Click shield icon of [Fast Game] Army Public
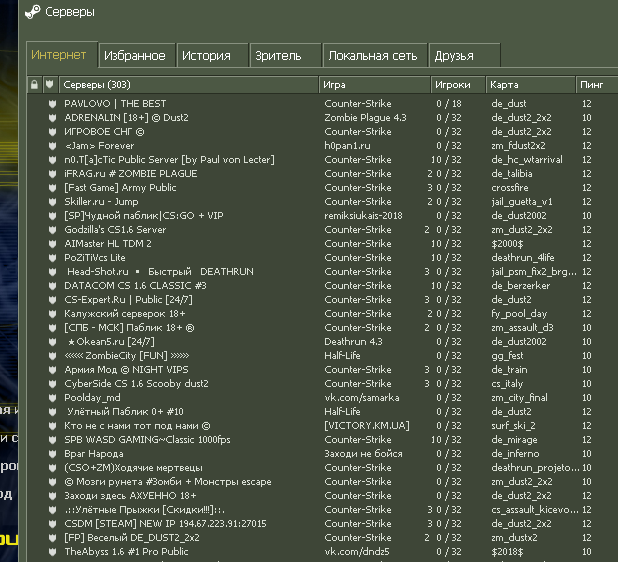 pyautogui.click(x=52, y=188)
